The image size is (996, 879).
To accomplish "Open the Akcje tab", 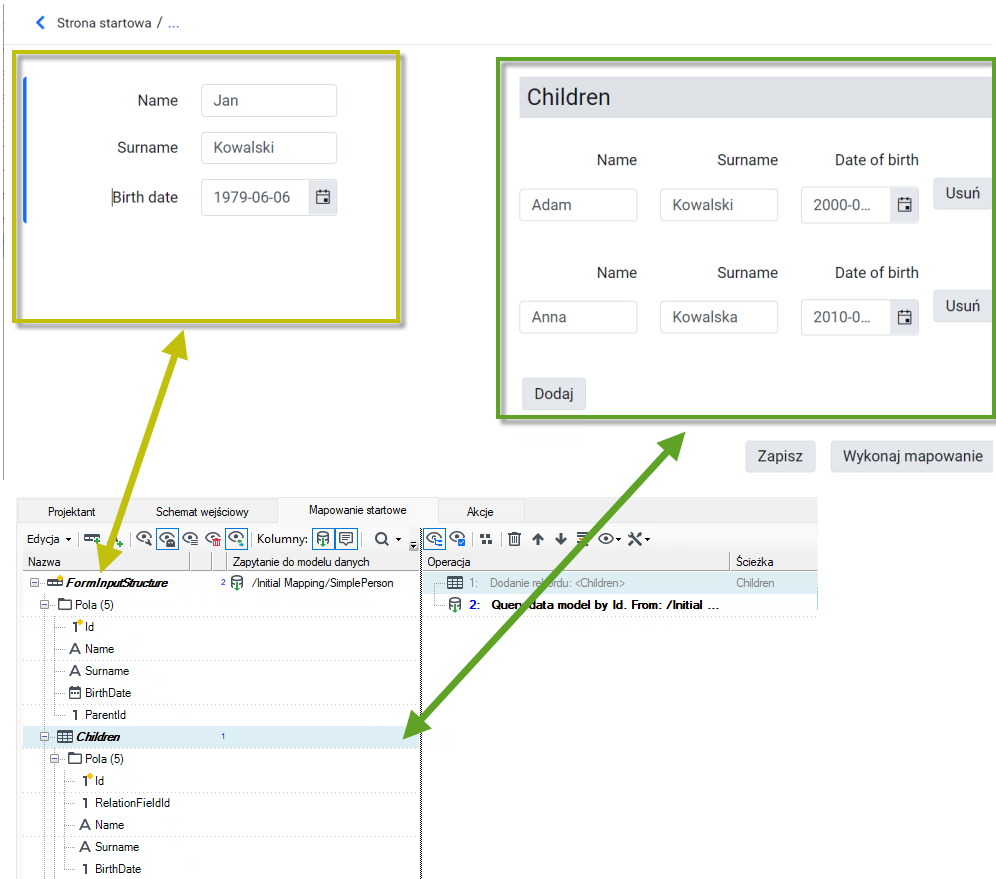I will [480, 512].
